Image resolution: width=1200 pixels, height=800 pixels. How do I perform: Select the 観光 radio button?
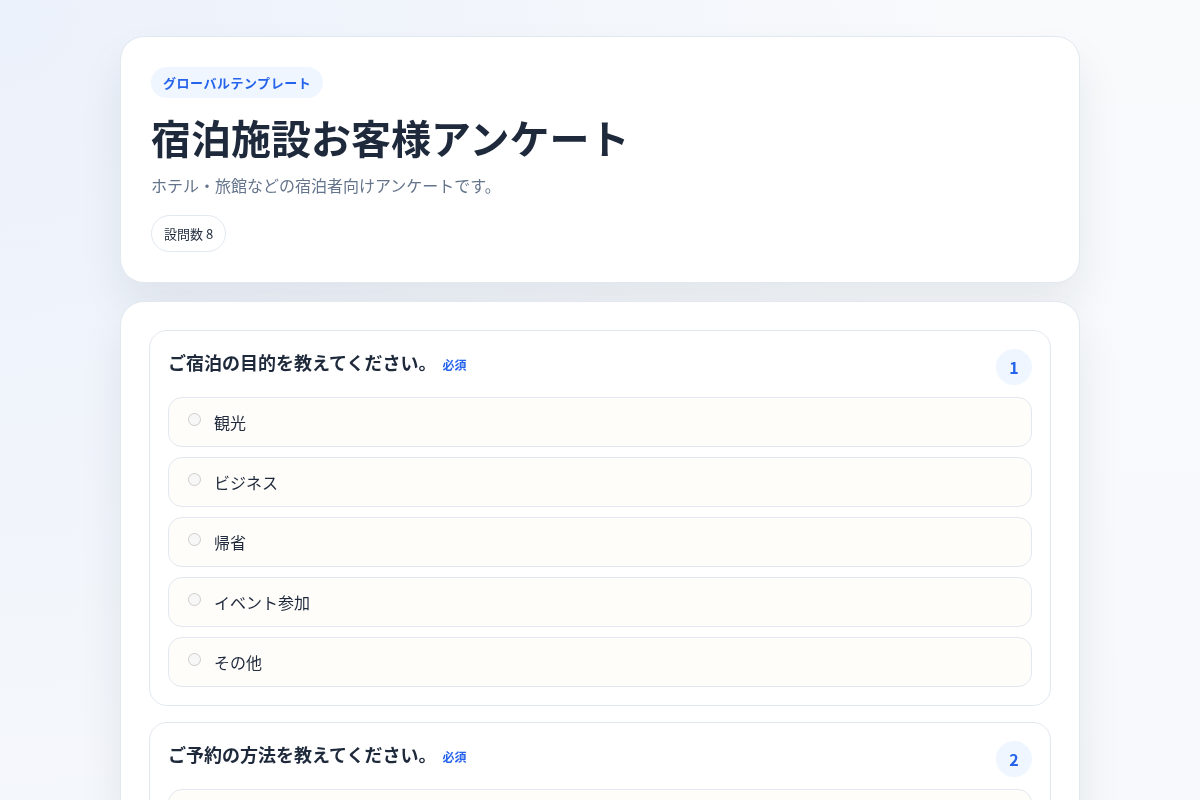(194, 420)
